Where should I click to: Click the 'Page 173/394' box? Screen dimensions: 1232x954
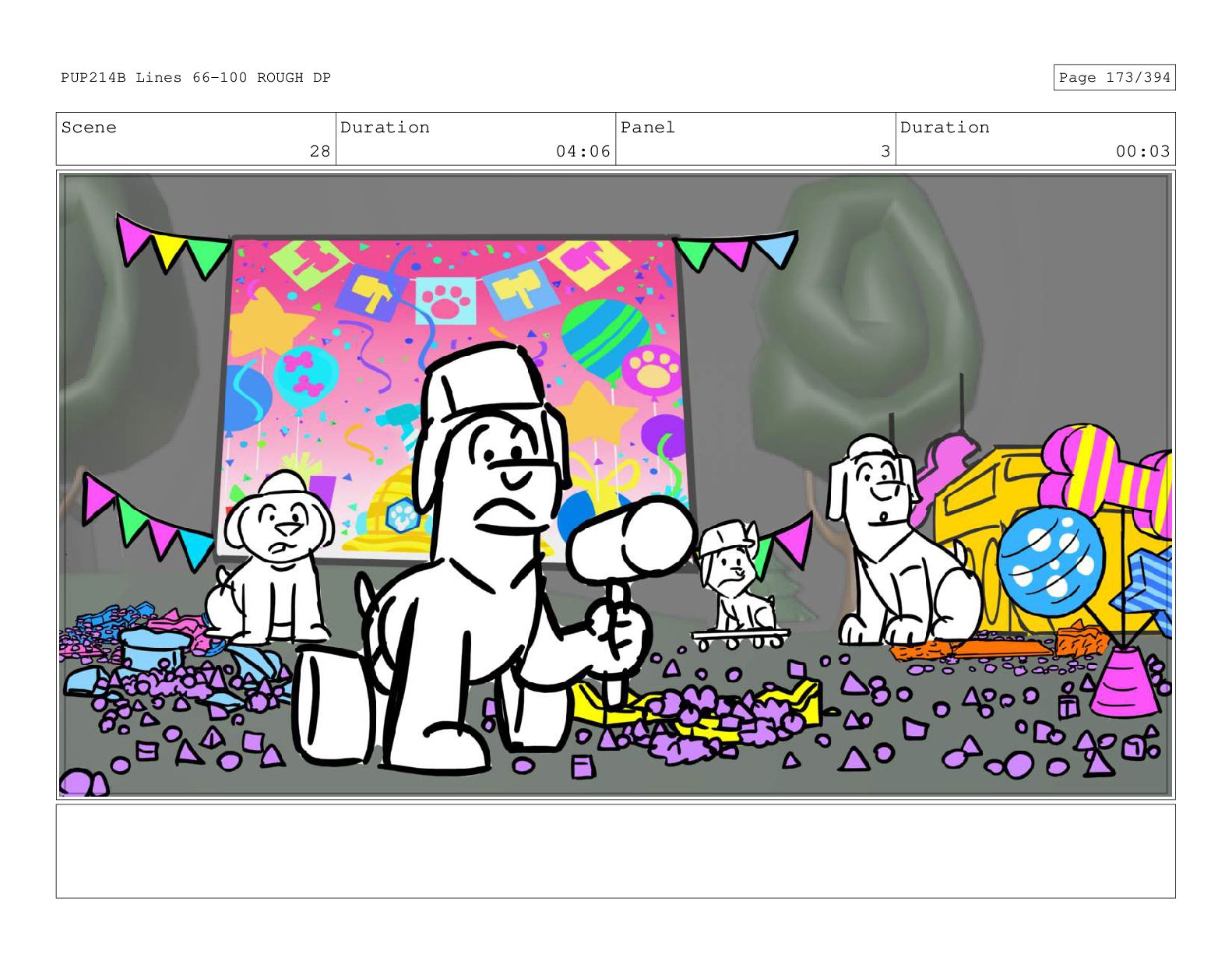[x=1114, y=77]
